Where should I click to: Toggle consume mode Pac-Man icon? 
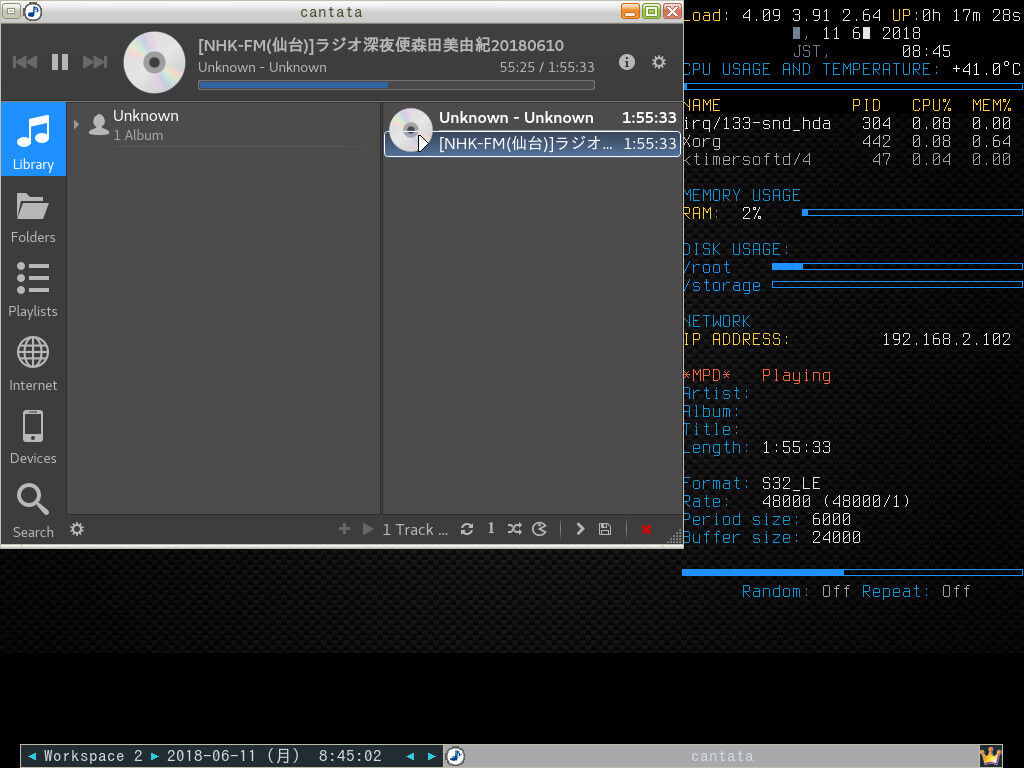point(539,529)
